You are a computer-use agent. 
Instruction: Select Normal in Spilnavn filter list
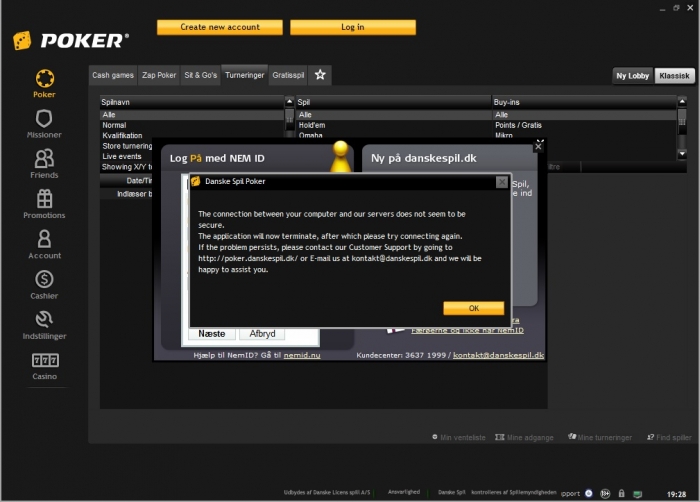point(192,126)
